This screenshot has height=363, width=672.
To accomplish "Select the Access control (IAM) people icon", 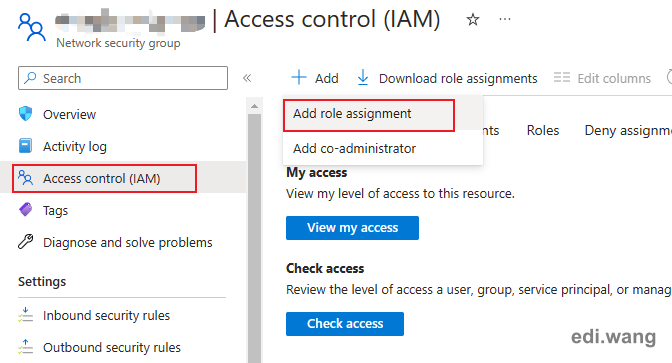I will 26,177.
